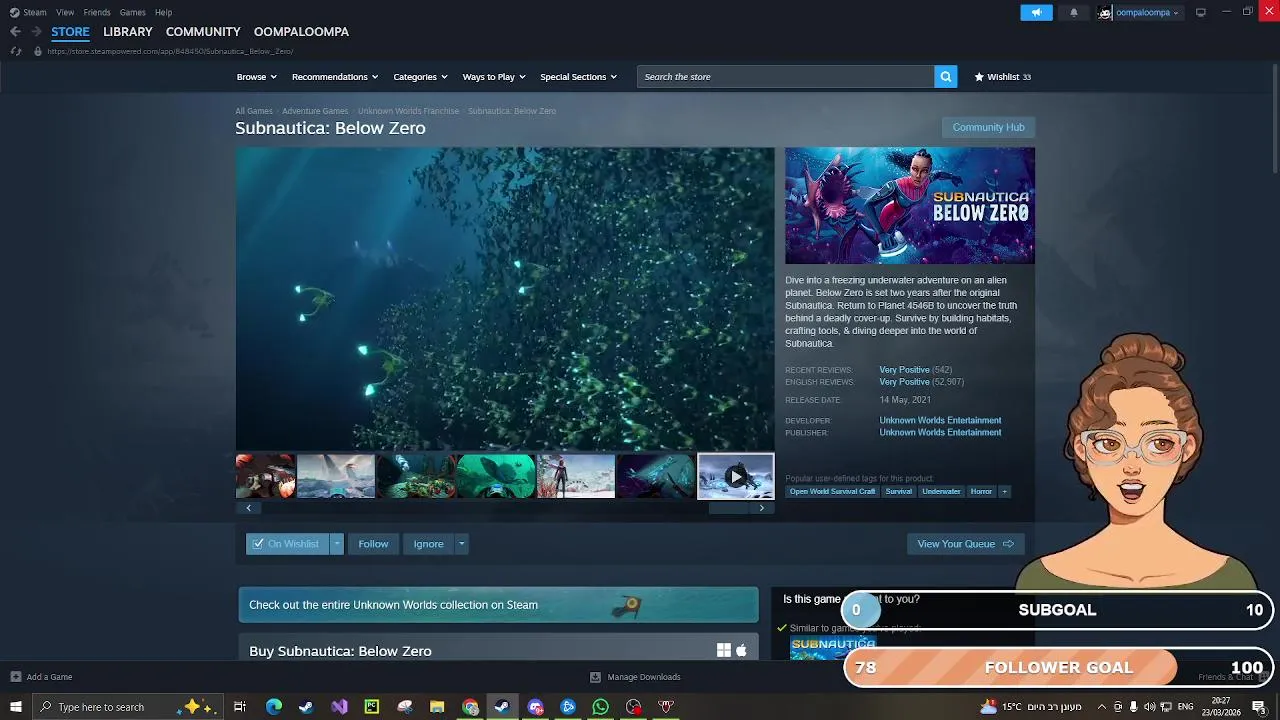The height and width of the screenshot is (720, 1280).
Task: Click the active Steam taskbar icon
Action: pos(502,707)
